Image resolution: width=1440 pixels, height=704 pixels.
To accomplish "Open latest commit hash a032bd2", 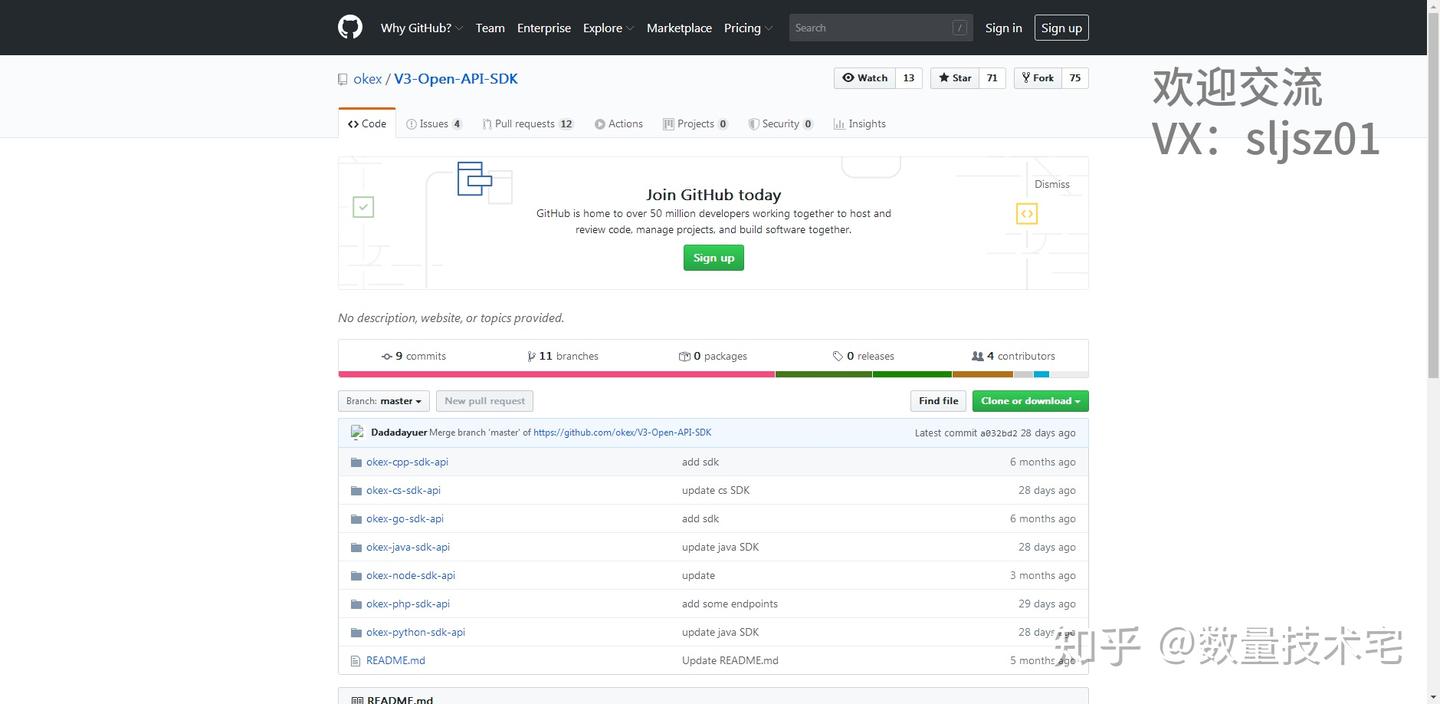I will 998,433.
